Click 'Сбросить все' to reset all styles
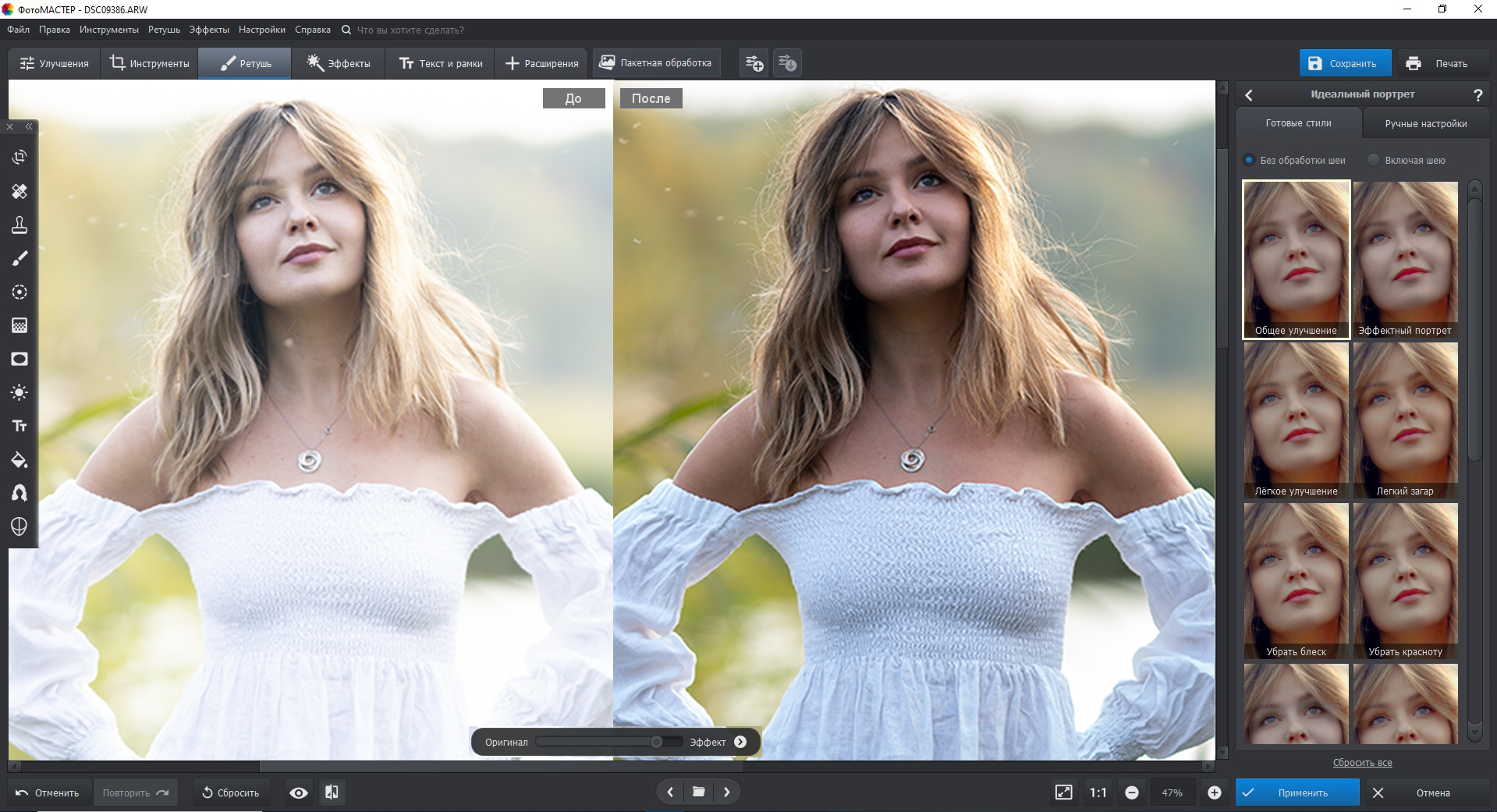The height and width of the screenshot is (812, 1497). pos(1363,763)
